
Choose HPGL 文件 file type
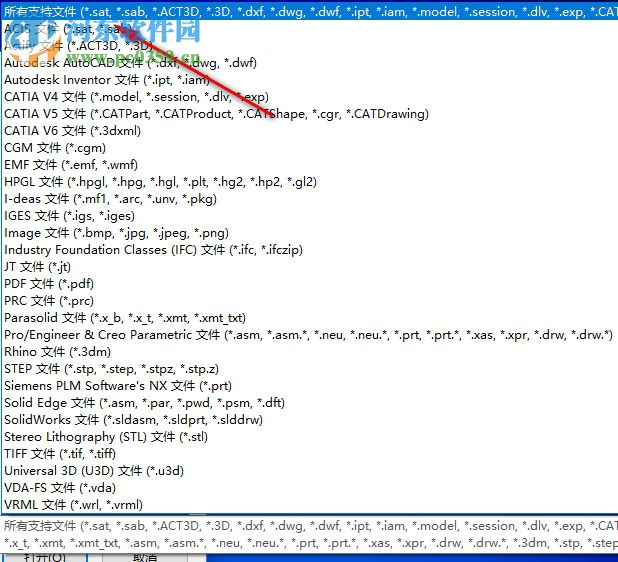[310, 182]
